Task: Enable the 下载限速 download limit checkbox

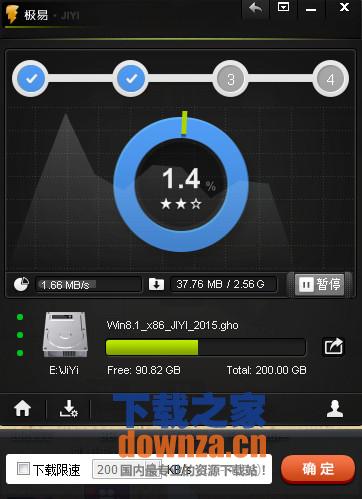Action: tap(24, 469)
